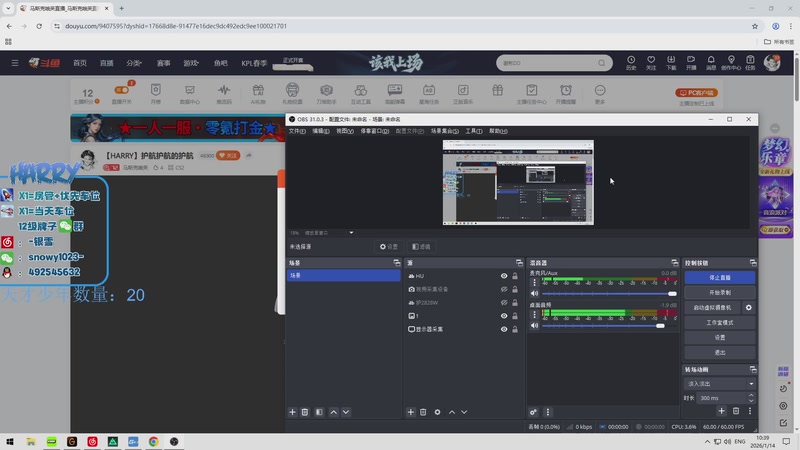Delete the selected scene with trash icon
Viewport: 800px width, 450px height.
[305, 412]
